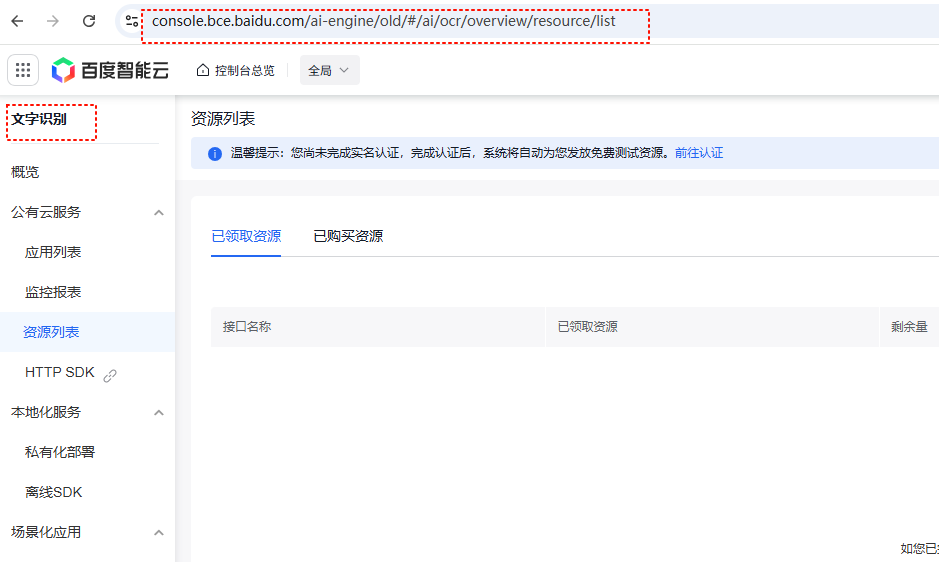Click the Baidu AI Cloud logo

tap(110, 70)
